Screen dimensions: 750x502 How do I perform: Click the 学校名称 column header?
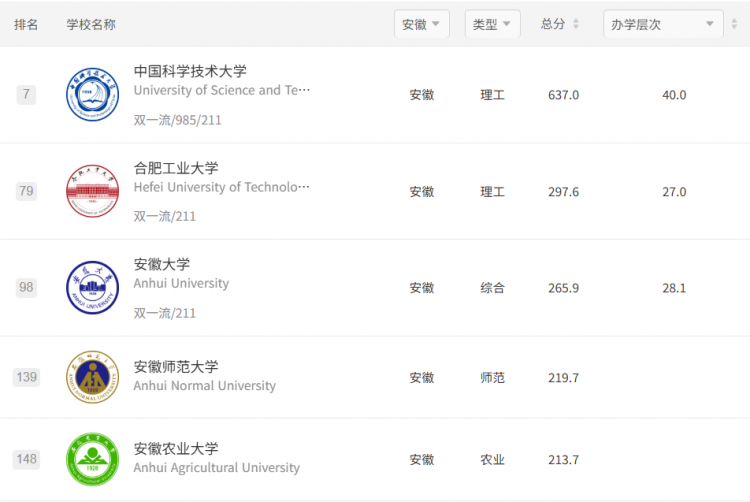[91, 24]
